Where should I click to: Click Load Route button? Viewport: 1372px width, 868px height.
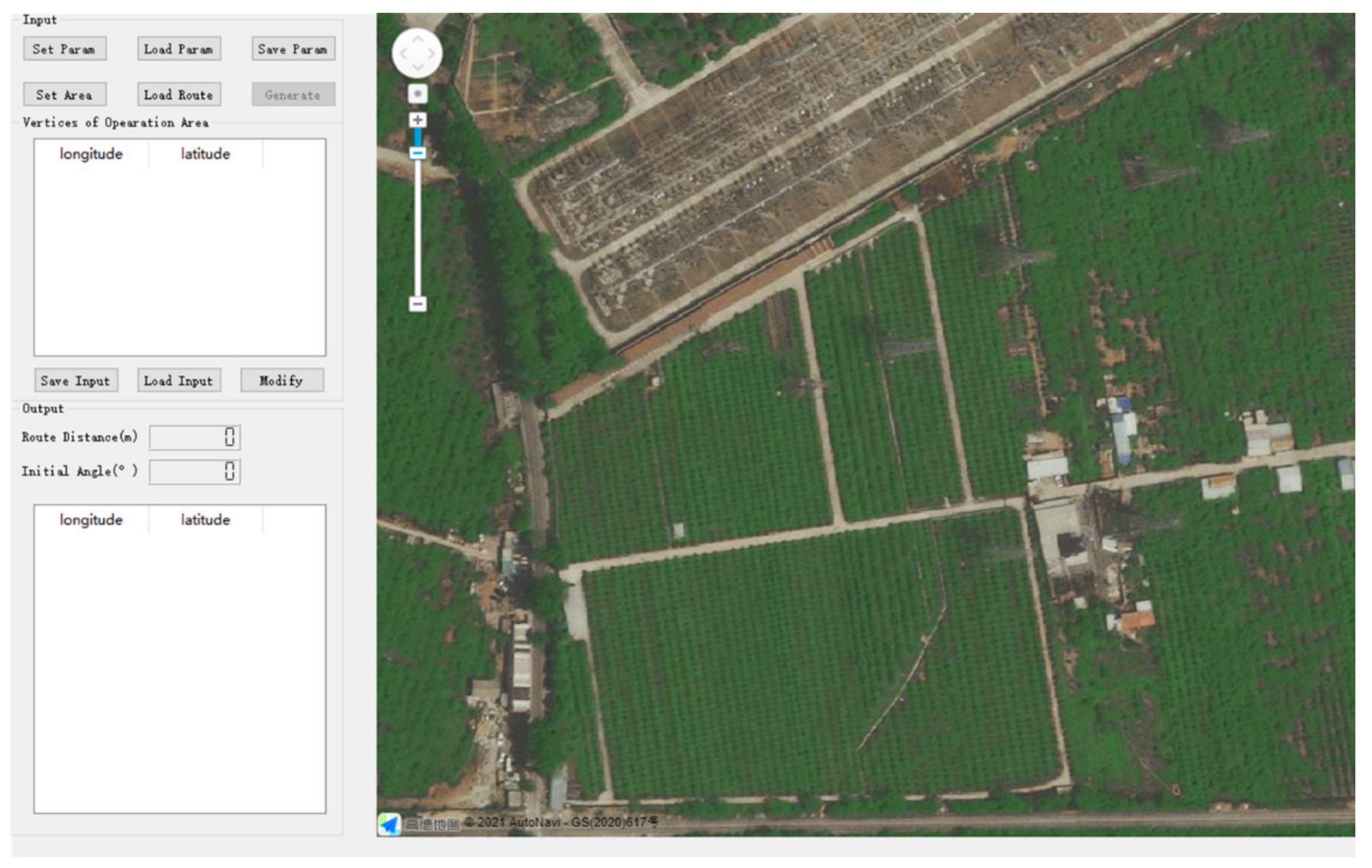pos(179,94)
